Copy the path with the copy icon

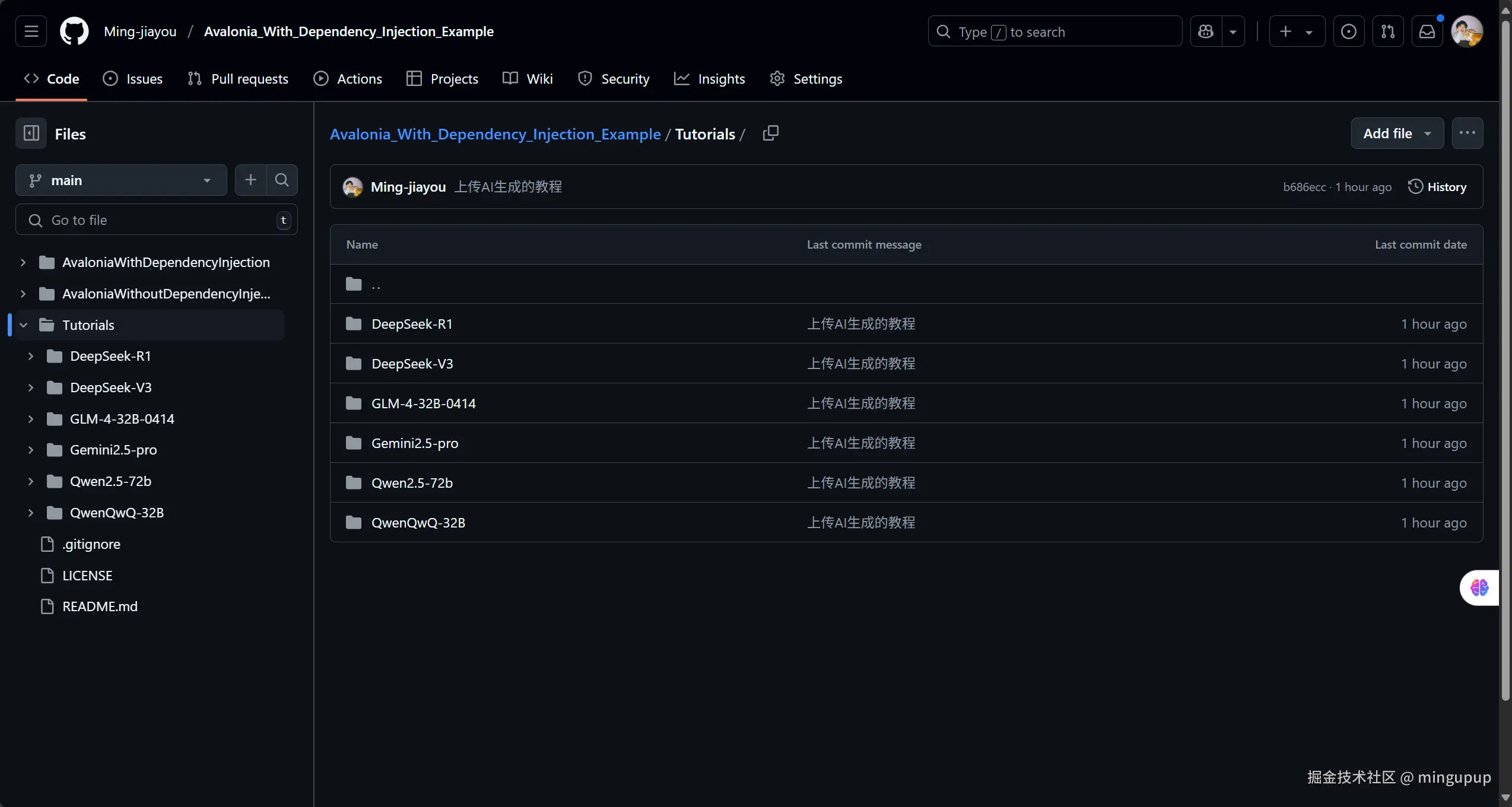(x=771, y=133)
